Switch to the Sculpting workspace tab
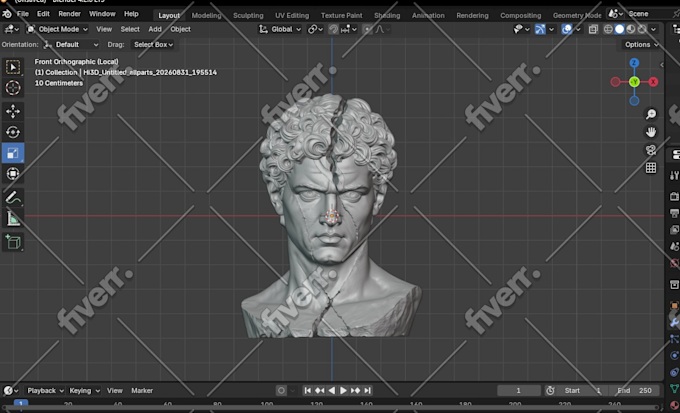The width and height of the screenshot is (680, 413). [248, 15]
